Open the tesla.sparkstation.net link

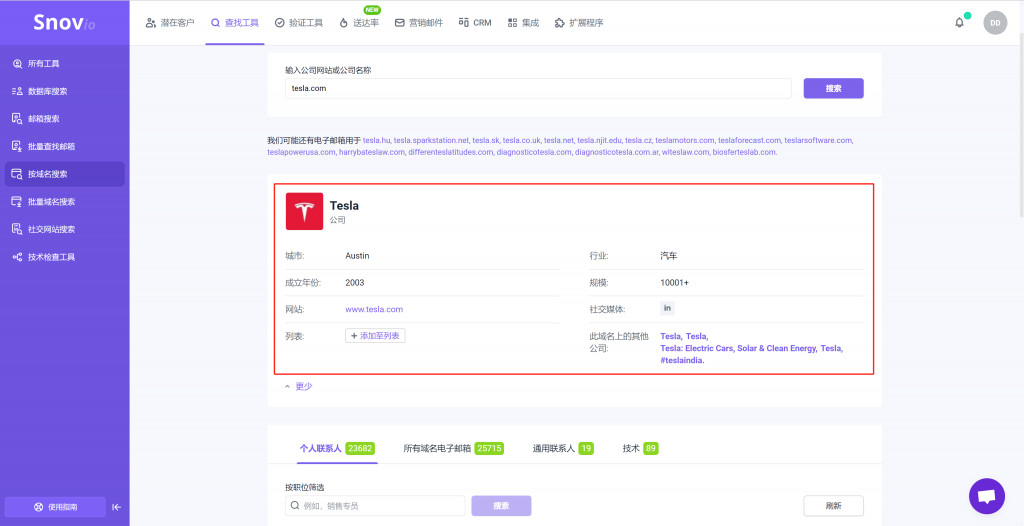click(431, 140)
